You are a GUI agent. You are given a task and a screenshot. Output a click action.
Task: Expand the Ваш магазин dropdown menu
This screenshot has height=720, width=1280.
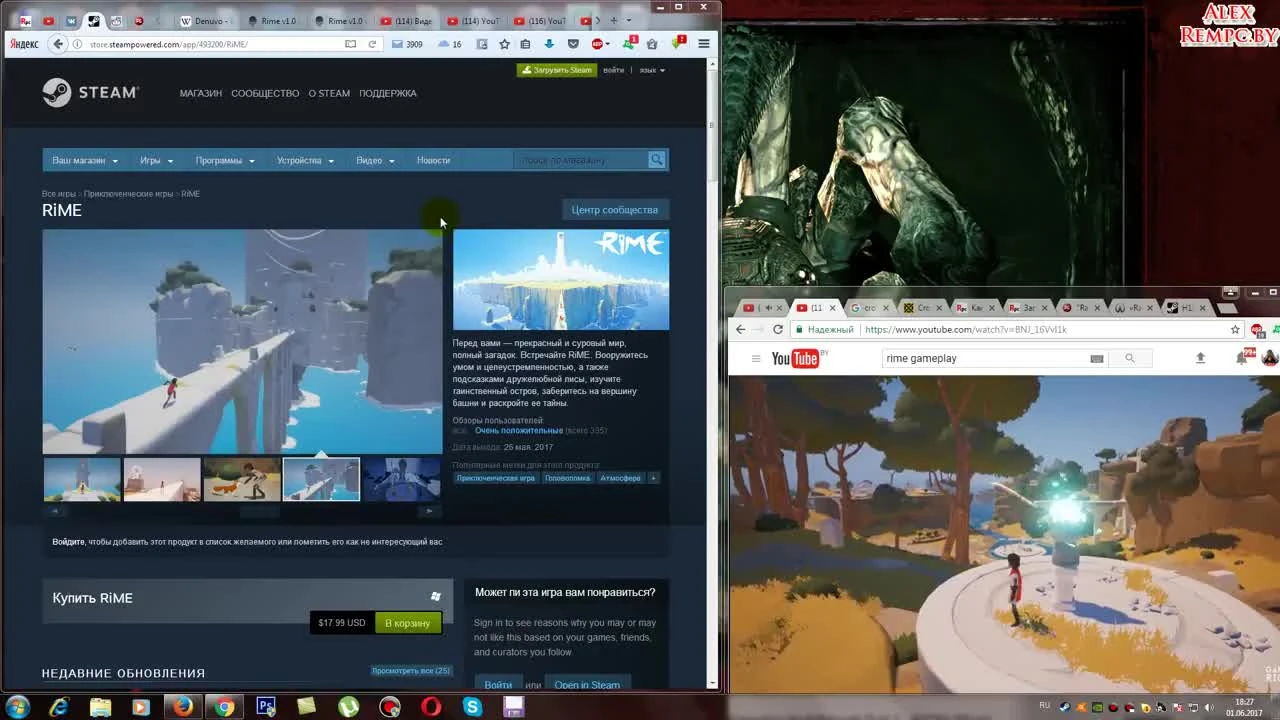85,160
